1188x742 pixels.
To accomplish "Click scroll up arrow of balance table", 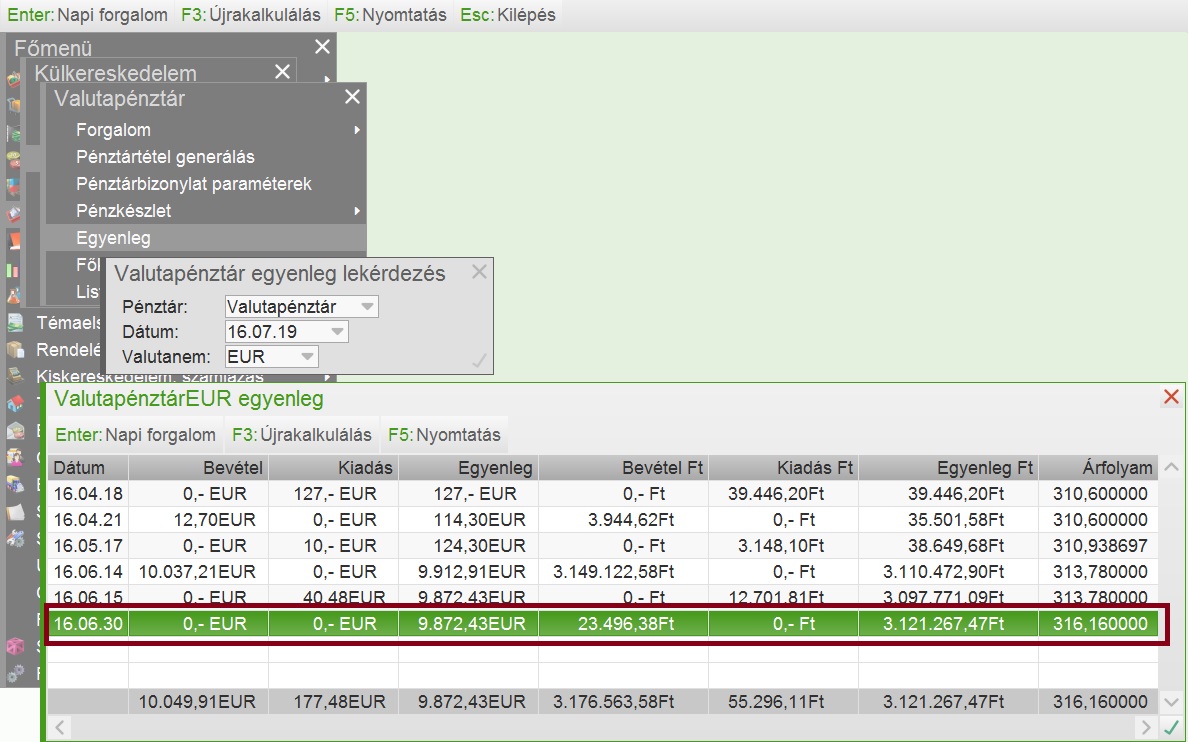I will pyautogui.click(x=1171, y=468).
